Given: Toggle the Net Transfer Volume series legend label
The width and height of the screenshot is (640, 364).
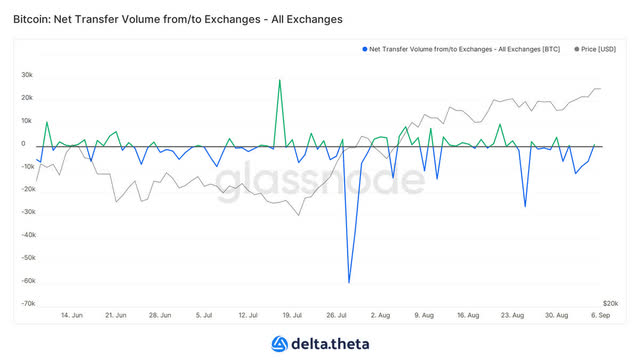Looking at the screenshot, I should tap(464, 49).
